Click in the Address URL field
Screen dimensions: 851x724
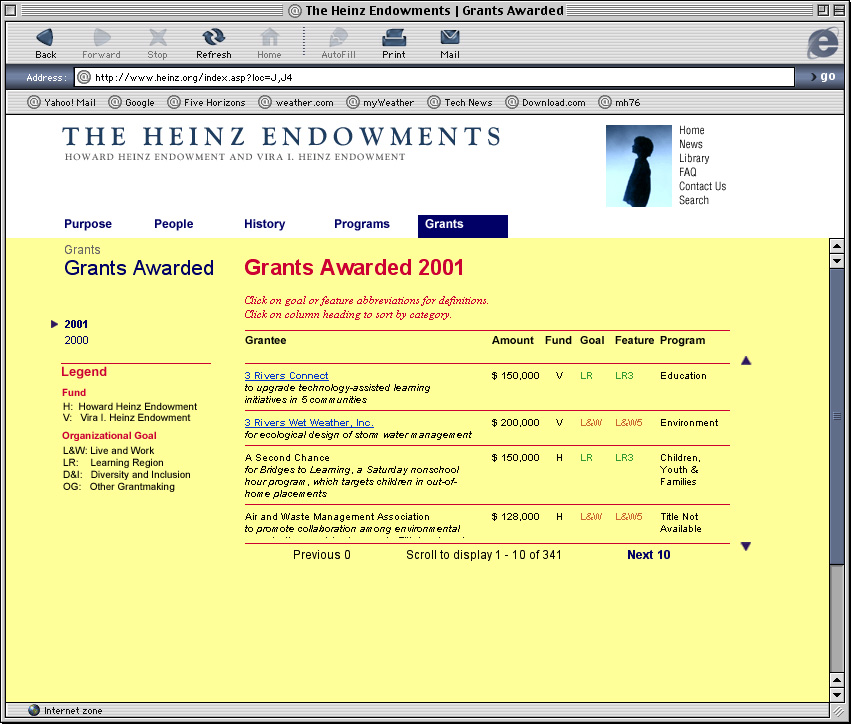(440, 77)
